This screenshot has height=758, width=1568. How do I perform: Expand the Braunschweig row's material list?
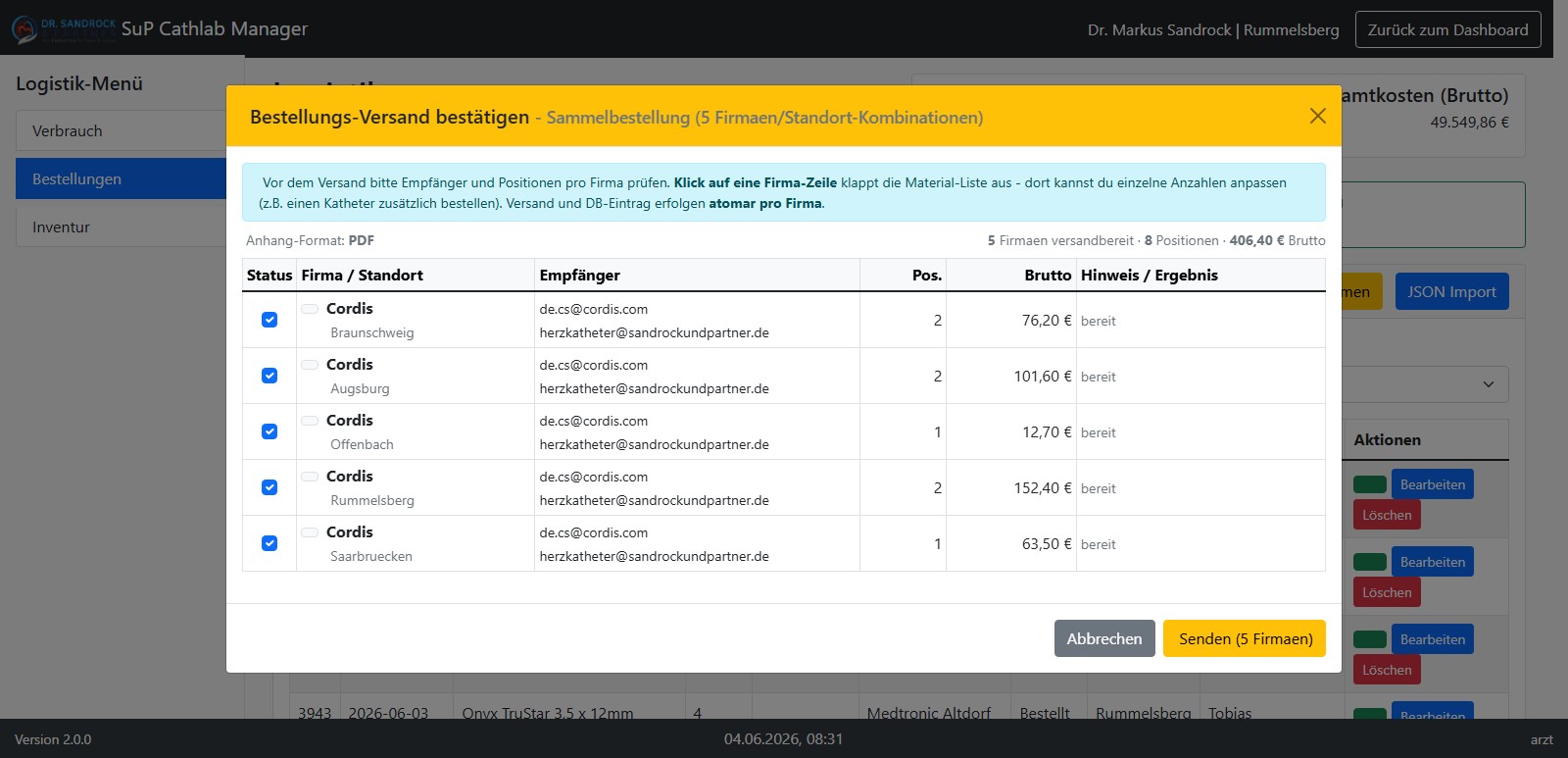click(783, 320)
